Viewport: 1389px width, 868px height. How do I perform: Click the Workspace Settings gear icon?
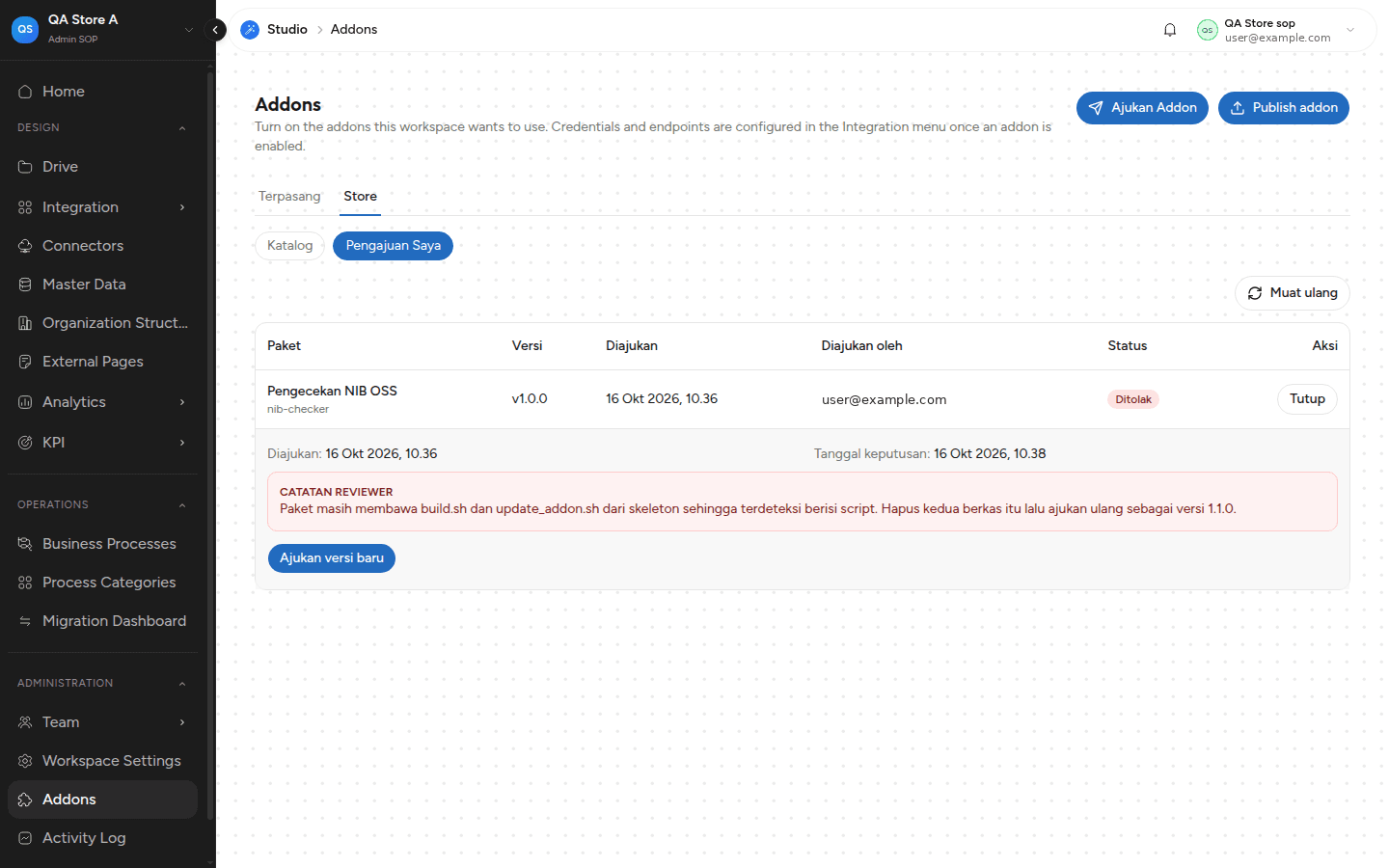pyautogui.click(x=25, y=761)
